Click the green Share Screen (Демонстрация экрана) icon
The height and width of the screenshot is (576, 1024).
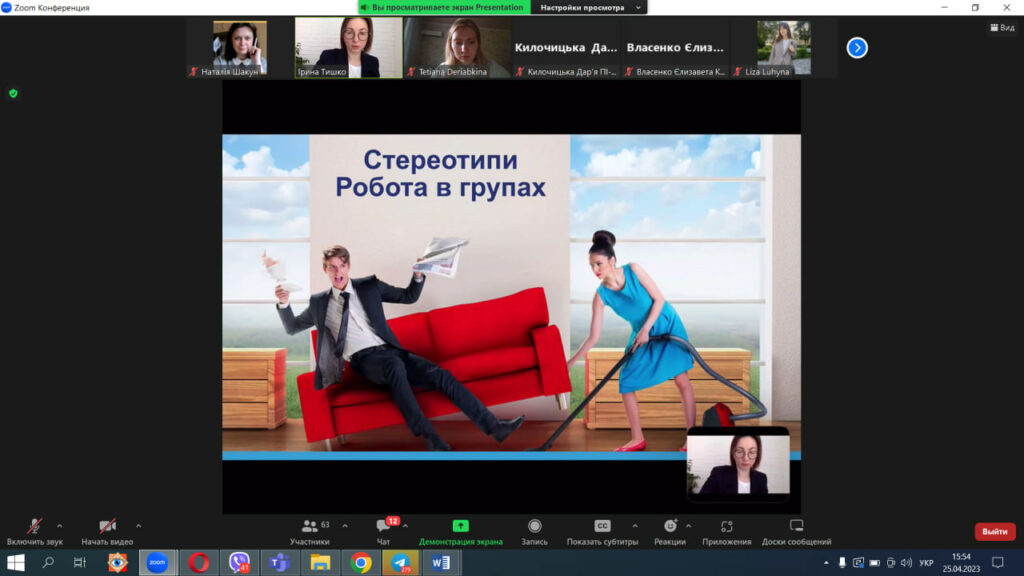tap(460, 526)
